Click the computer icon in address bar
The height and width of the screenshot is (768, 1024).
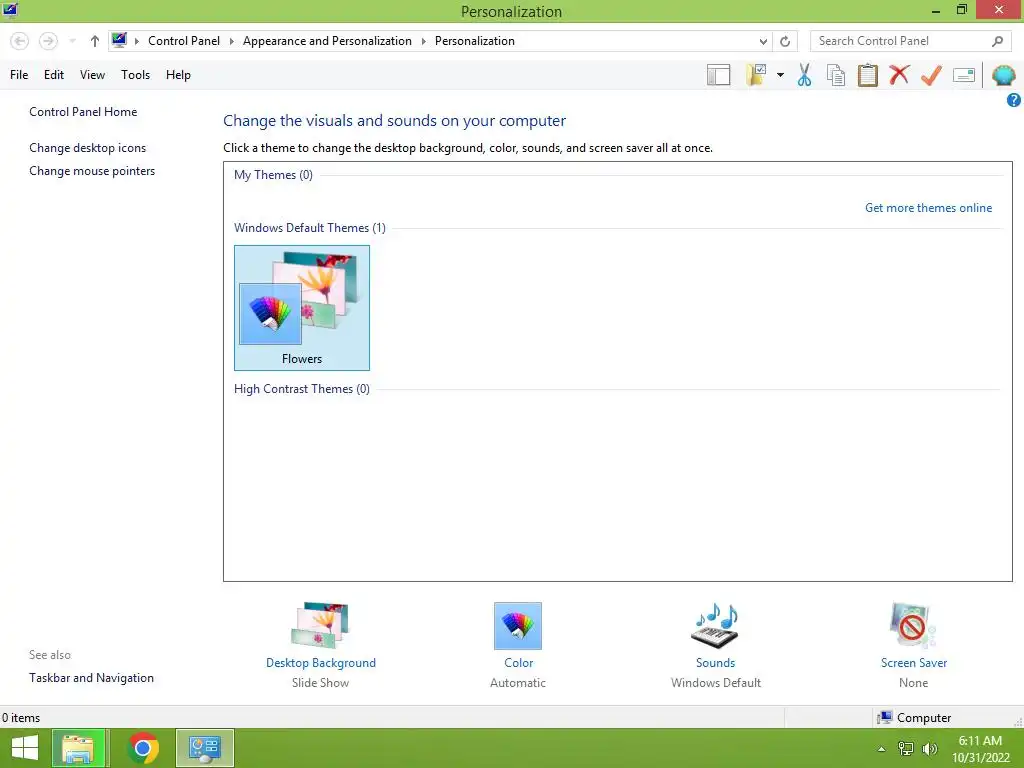point(119,40)
